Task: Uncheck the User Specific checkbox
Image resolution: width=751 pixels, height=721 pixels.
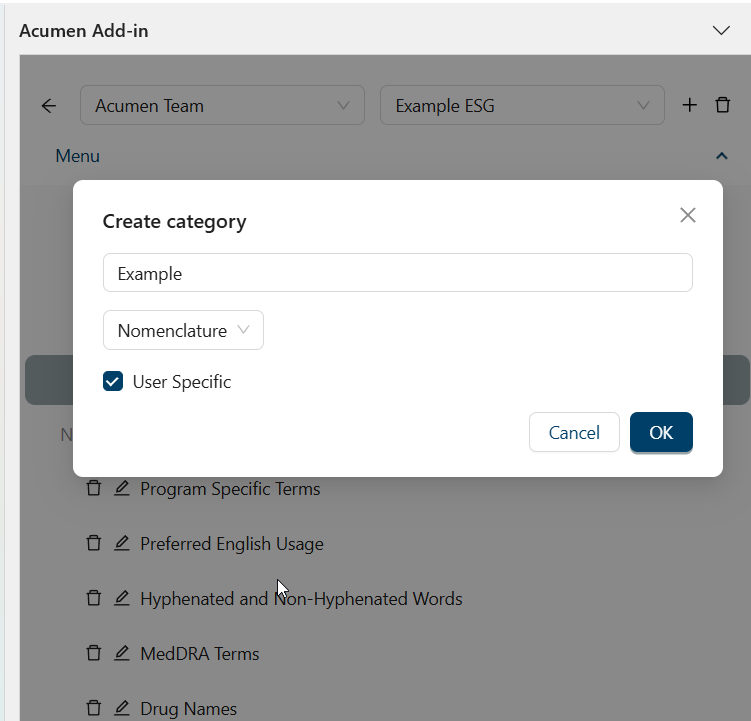Action: tap(113, 381)
